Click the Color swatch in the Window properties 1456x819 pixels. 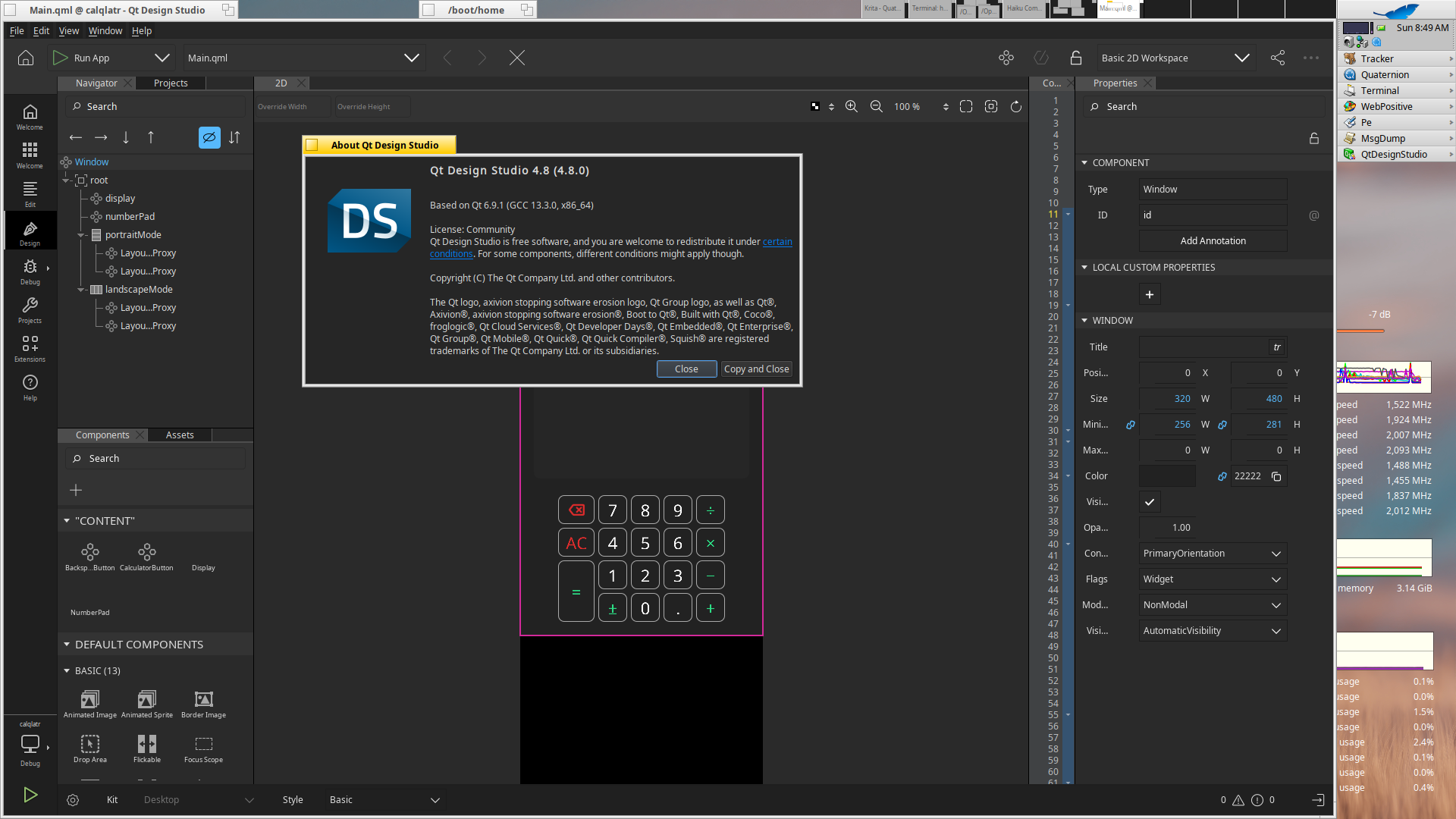[1167, 476]
